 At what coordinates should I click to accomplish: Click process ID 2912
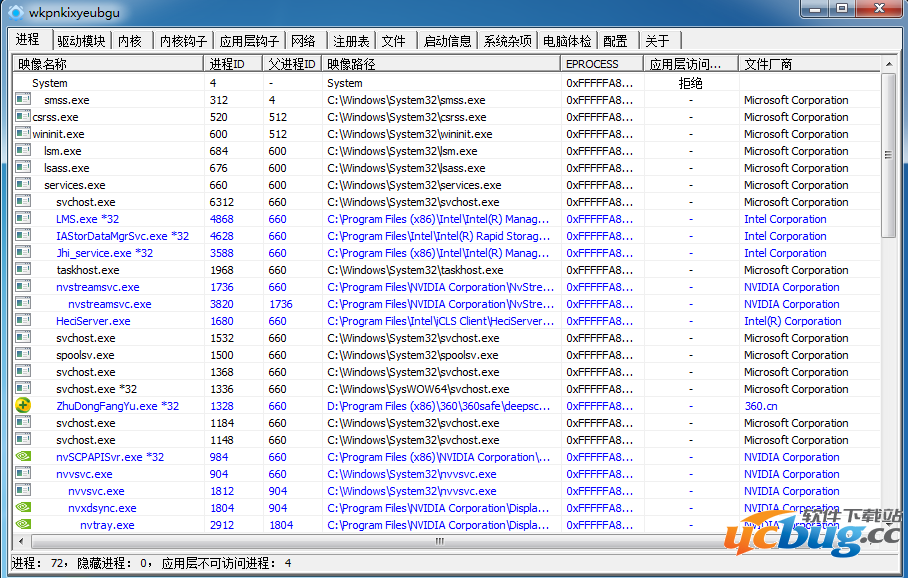[222, 525]
